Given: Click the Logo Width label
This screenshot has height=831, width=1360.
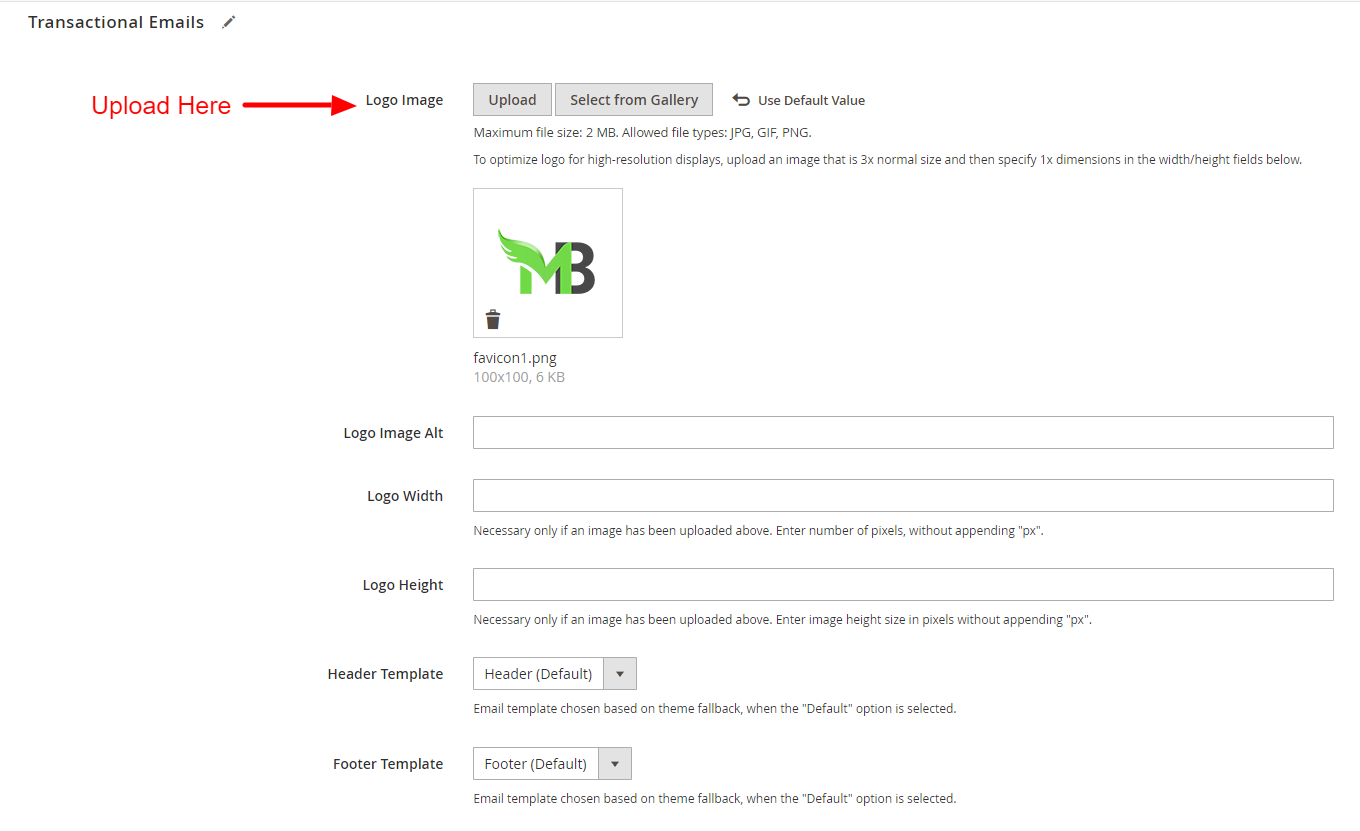Looking at the screenshot, I should coord(405,496).
